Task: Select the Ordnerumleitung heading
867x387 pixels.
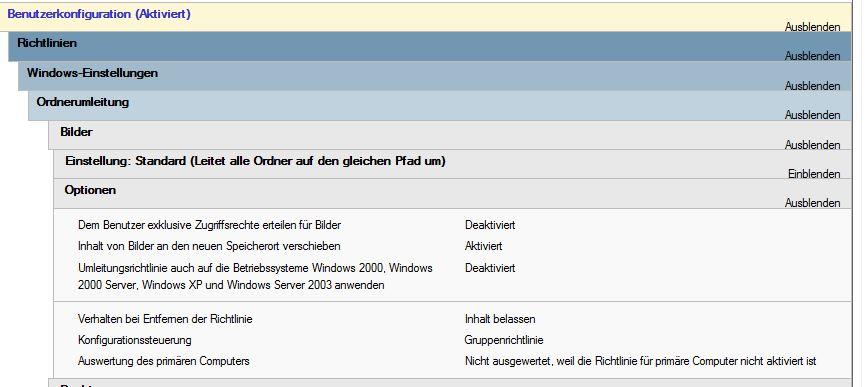Action: click(82, 102)
